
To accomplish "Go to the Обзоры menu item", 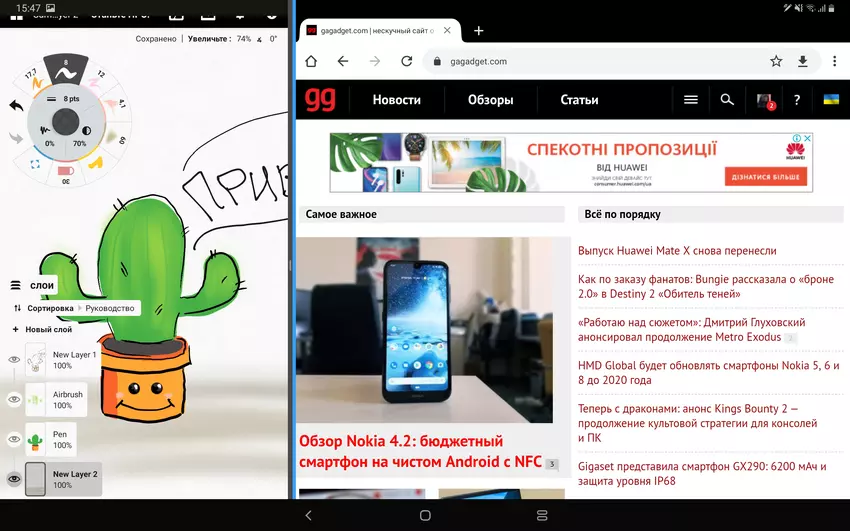I will [490, 100].
